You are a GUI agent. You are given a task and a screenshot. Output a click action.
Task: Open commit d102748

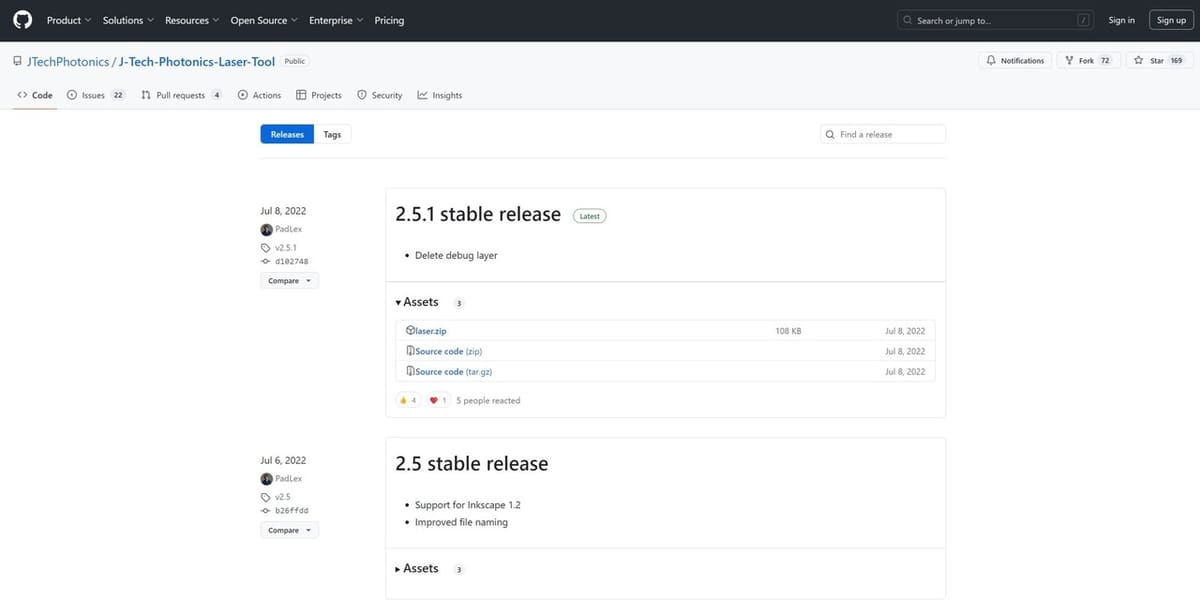tap(291, 261)
